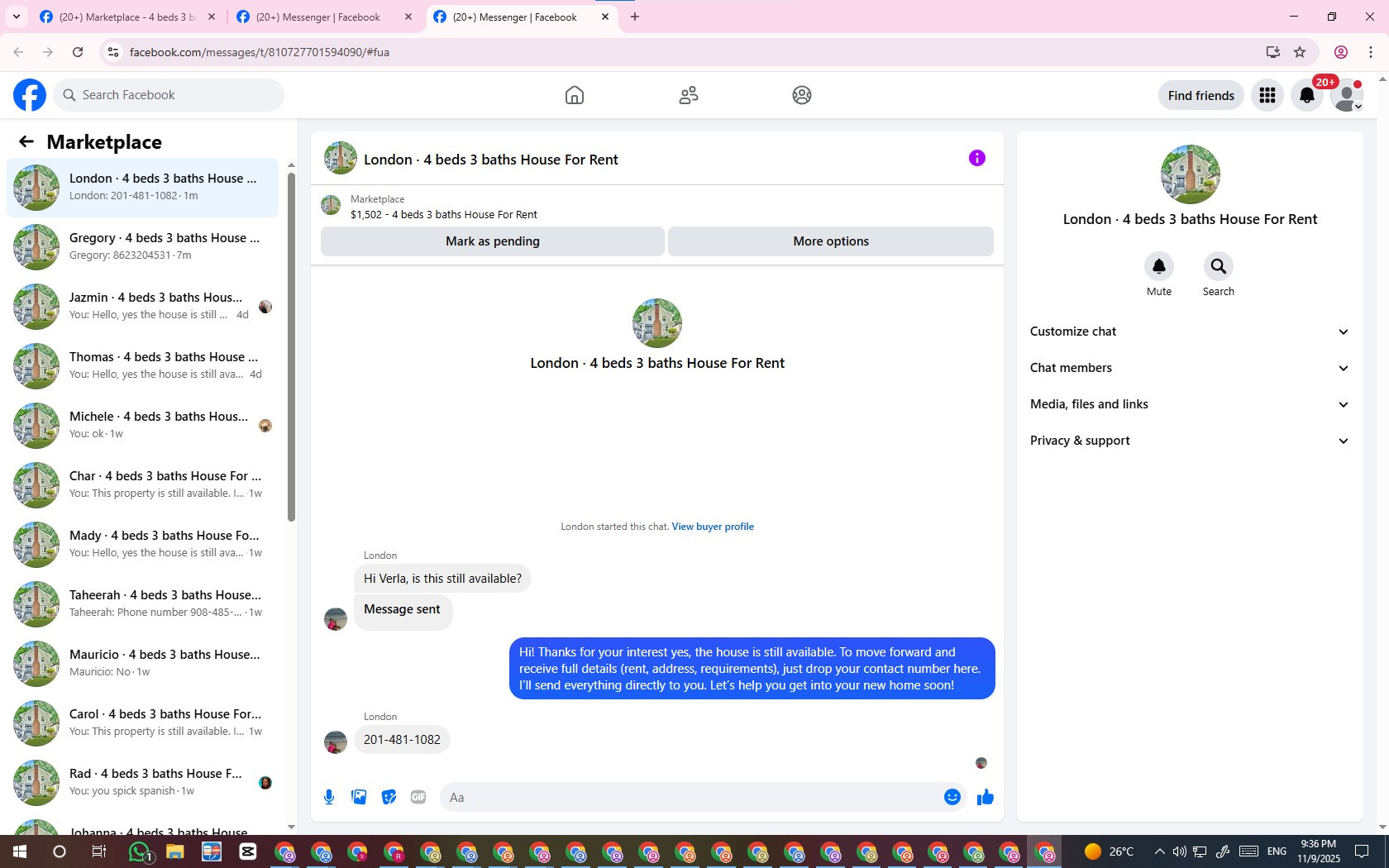Expand Chat members section
Viewport: 1389px width, 868px height.
click(1190, 368)
